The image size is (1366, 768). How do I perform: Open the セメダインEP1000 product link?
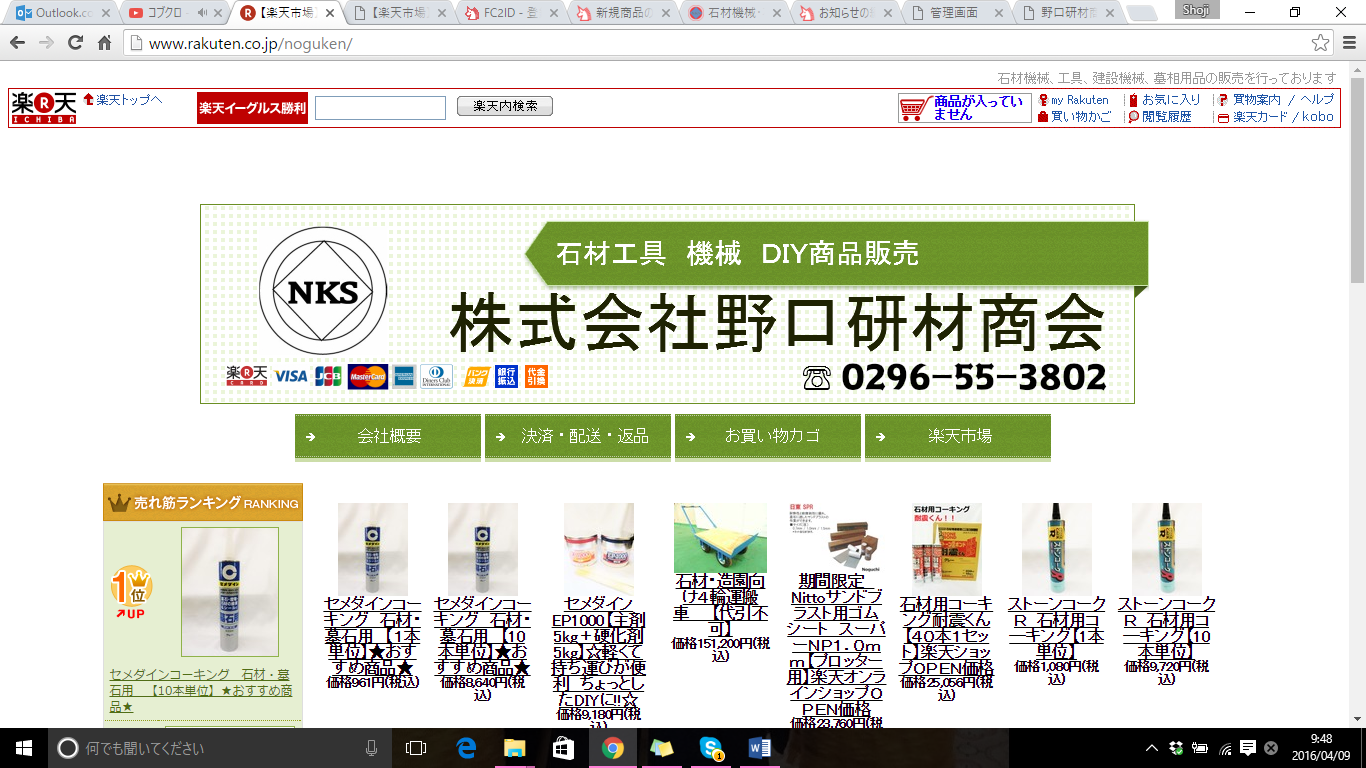(599, 651)
